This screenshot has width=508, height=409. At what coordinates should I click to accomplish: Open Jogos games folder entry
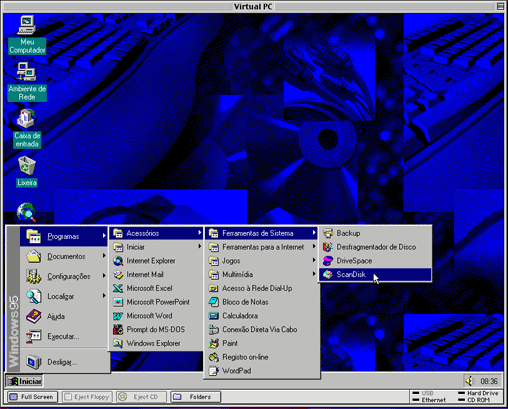(x=262, y=261)
